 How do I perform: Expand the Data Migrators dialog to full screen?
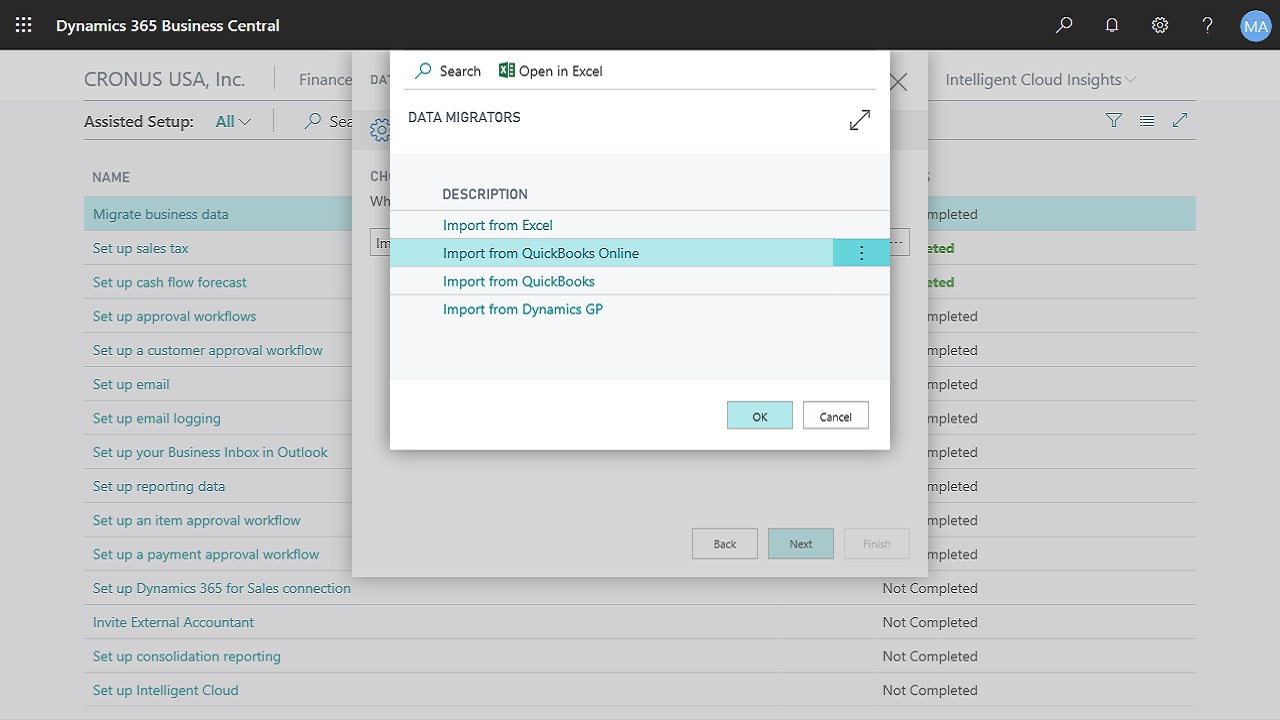(x=860, y=120)
